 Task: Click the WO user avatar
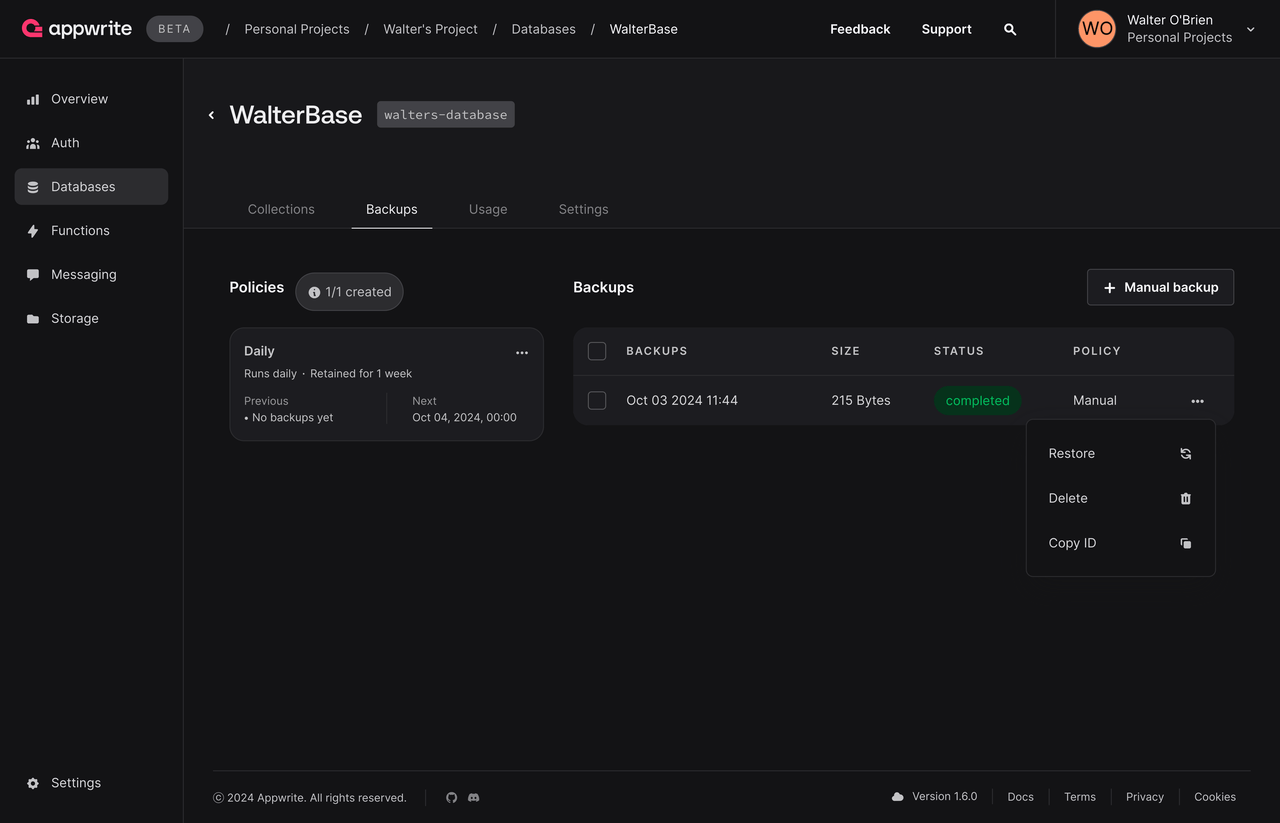[x=1097, y=29]
